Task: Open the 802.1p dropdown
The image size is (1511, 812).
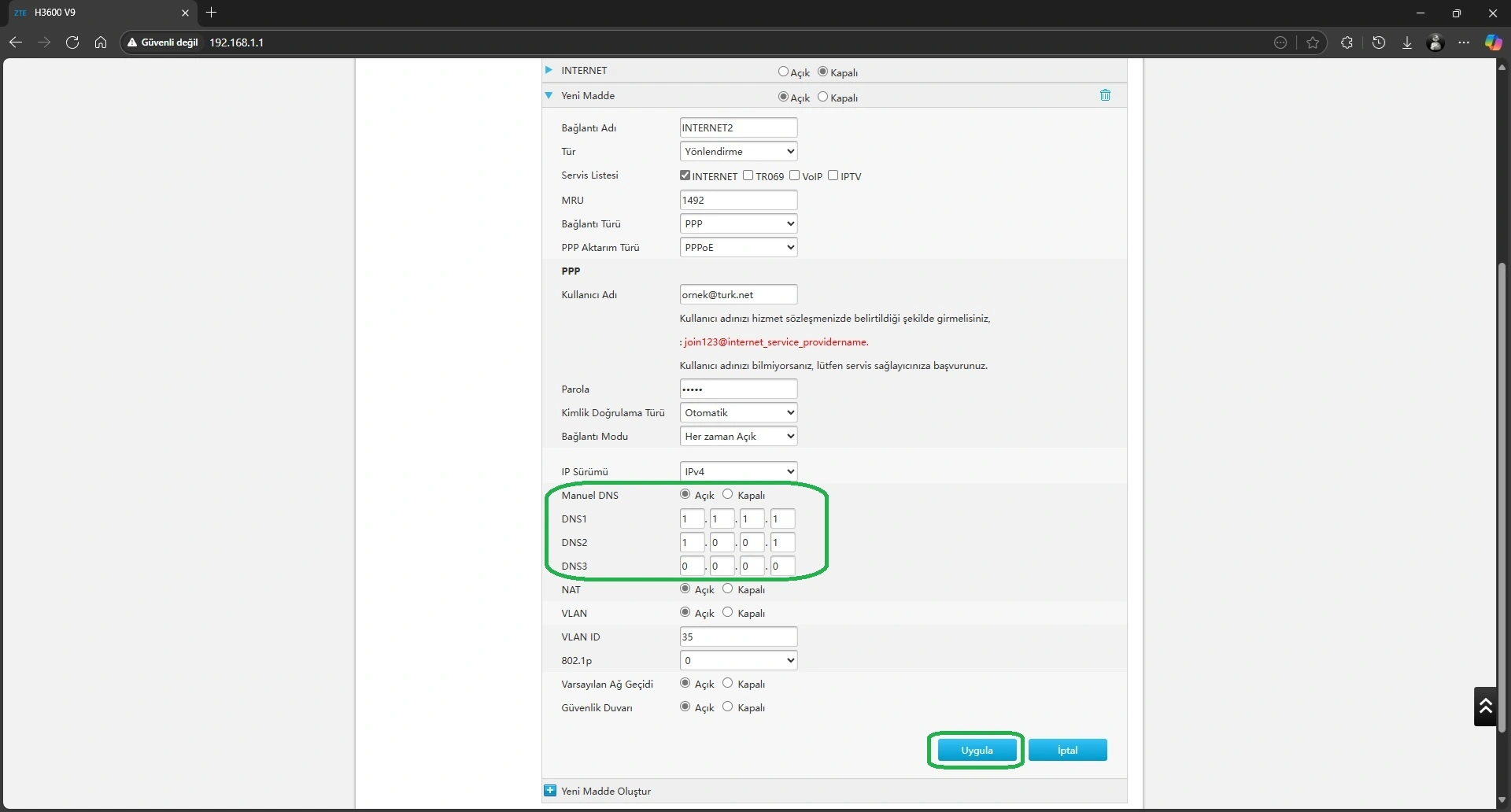Action: [738, 660]
